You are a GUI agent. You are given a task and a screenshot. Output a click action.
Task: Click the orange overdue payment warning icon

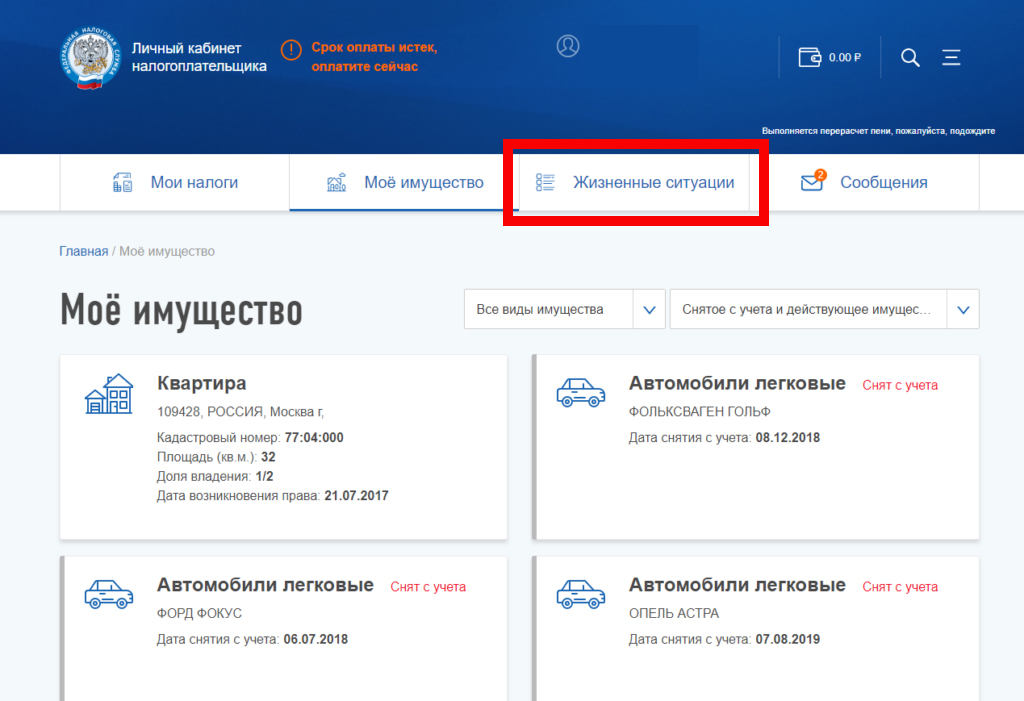(x=290, y=50)
